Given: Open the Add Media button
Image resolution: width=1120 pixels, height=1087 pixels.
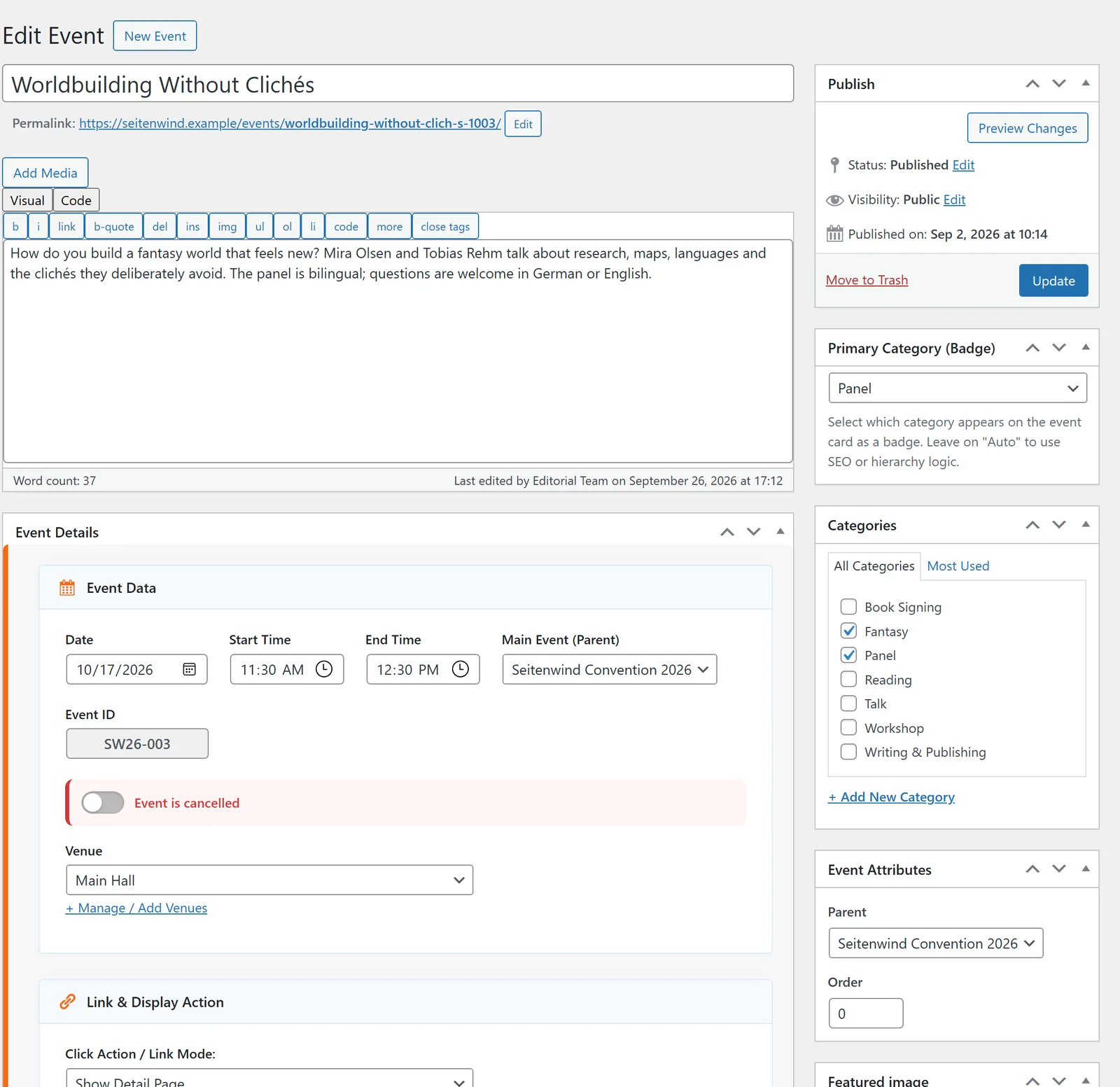Looking at the screenshot, I should coord(45,172).
